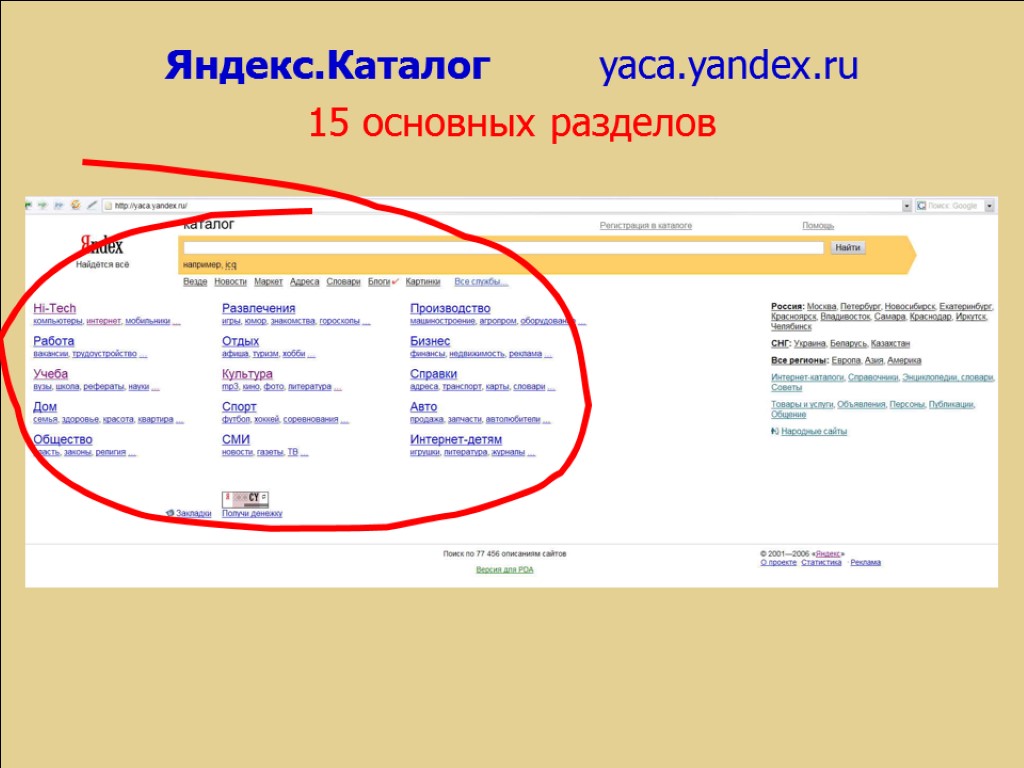Image resolution: width=1024 pixels, height=768 pixels.
Task: Open the СМИ catalog section
Action: [x=236, y=440]
